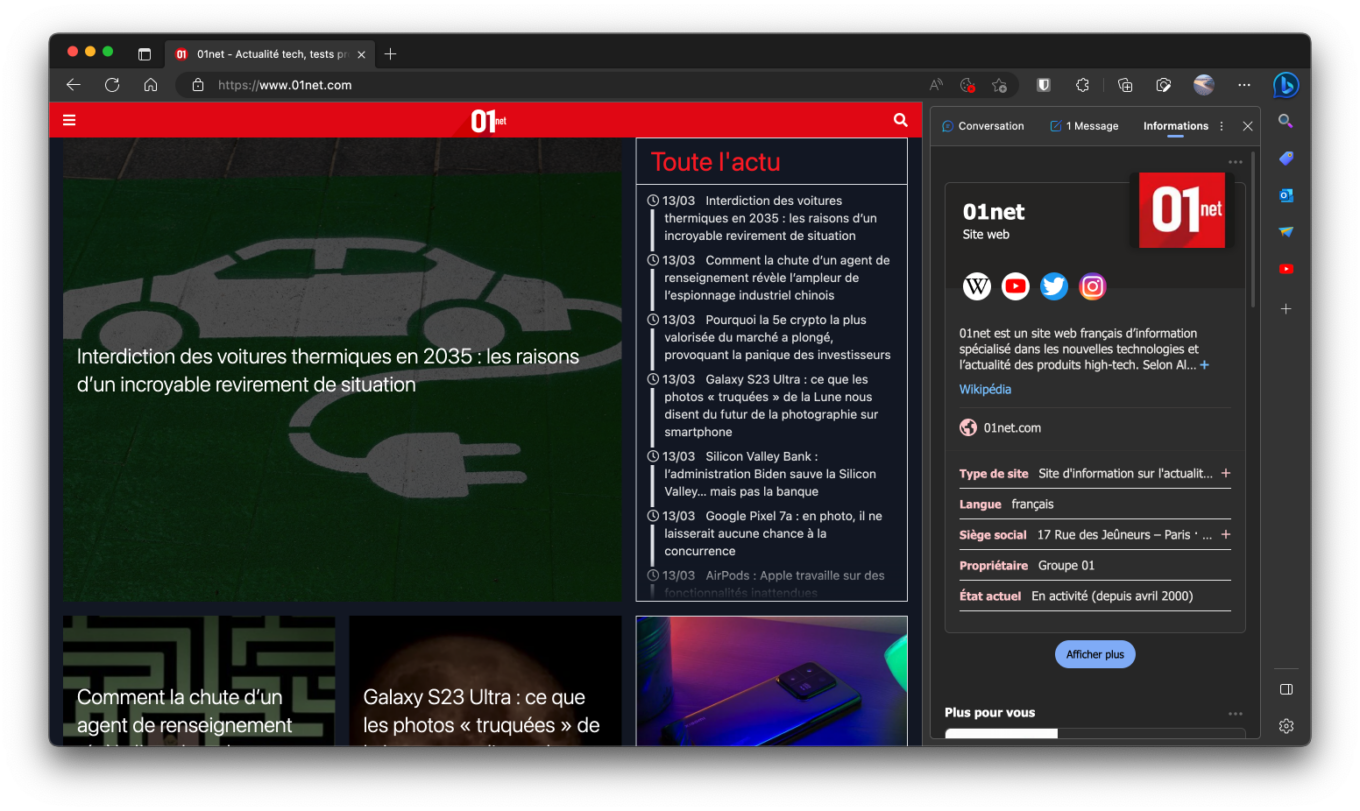Go to the Home page
This screenshot has width=1360, height=811.
coord(150,85)
